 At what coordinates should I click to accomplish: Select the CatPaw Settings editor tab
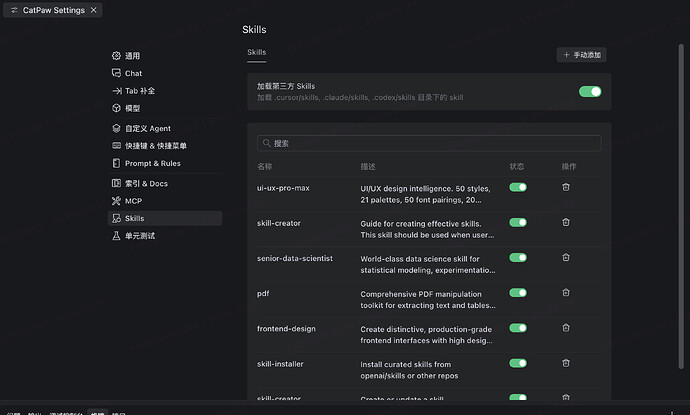(x=53, y=10)
